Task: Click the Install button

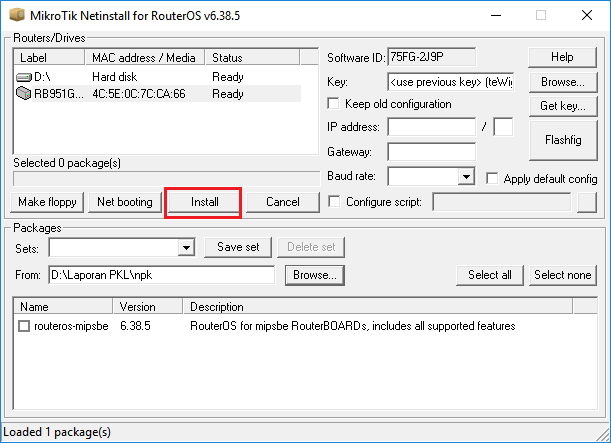Action: coord(204,202)
